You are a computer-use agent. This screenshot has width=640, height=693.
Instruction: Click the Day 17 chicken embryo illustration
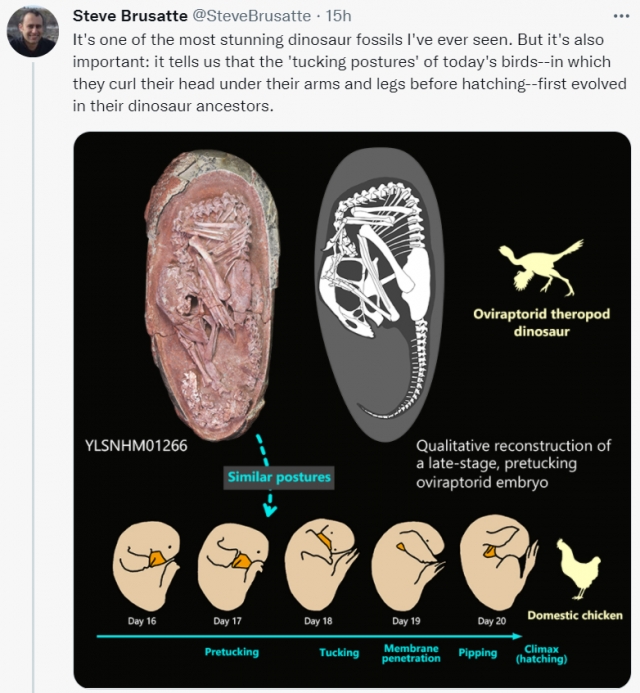pyautogui.click(x=232, y=566)
